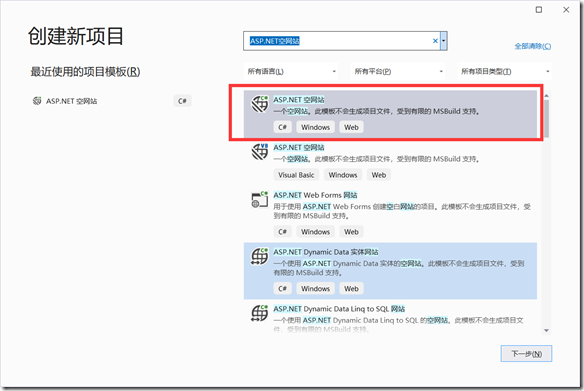
Task: Click Web tag of first ASP.NET 空网站
Action: [x=351, y=127]
